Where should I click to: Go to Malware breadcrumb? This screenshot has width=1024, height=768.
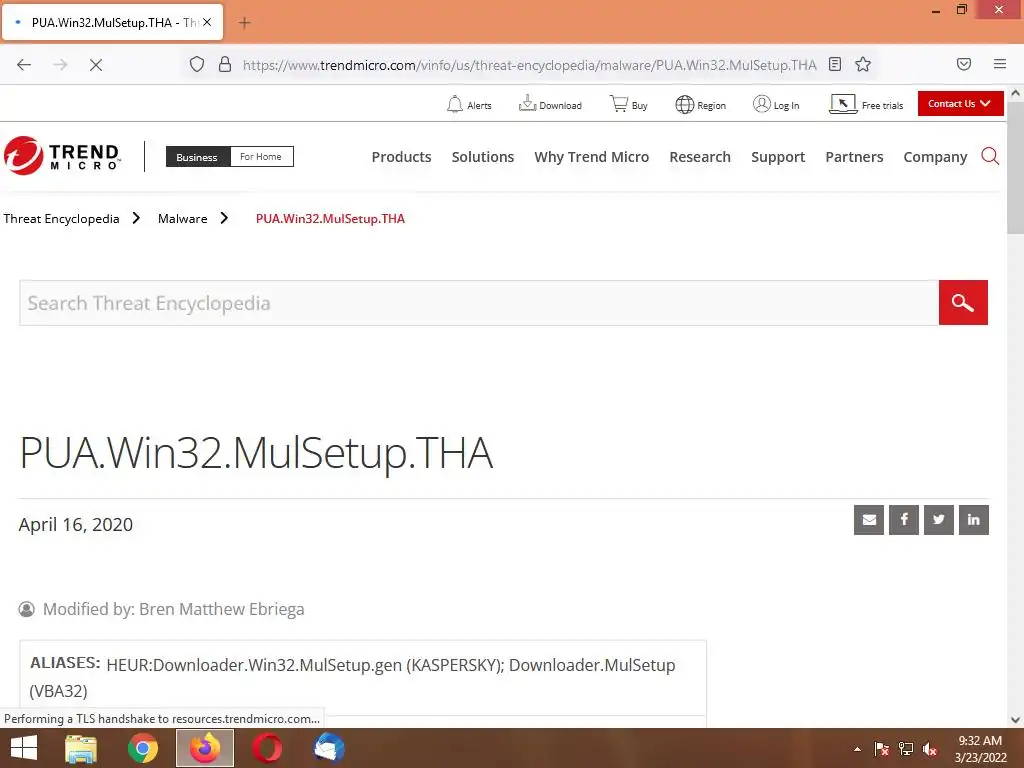(182, 219)
